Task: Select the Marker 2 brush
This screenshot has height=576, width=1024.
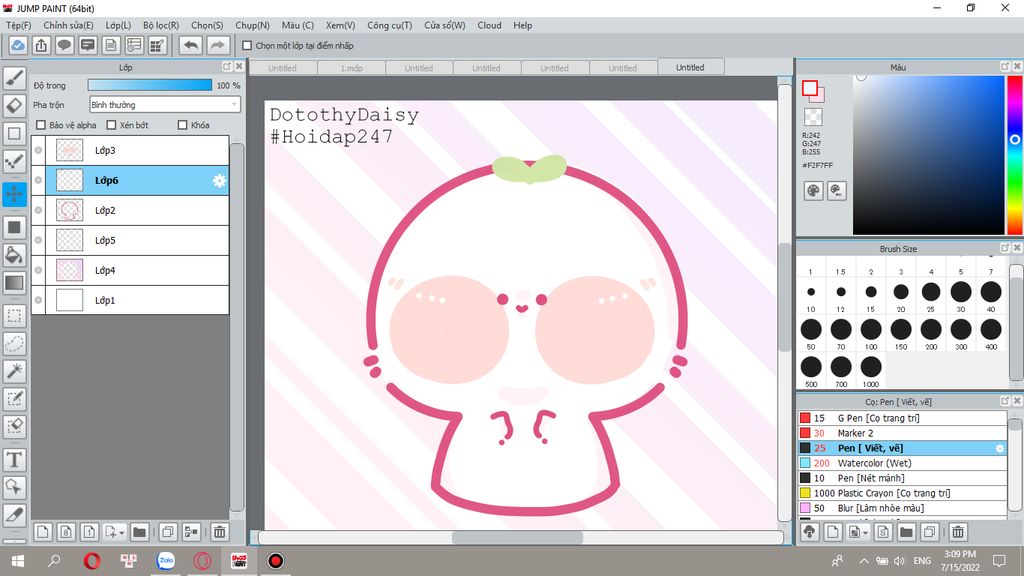Action: click(x=902, y=433)
